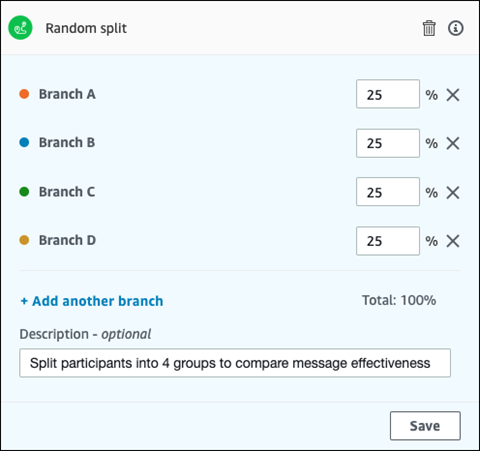480x451 pixels.
Task: Click the blue Branch B color dot
Action: tap(24, 143)
